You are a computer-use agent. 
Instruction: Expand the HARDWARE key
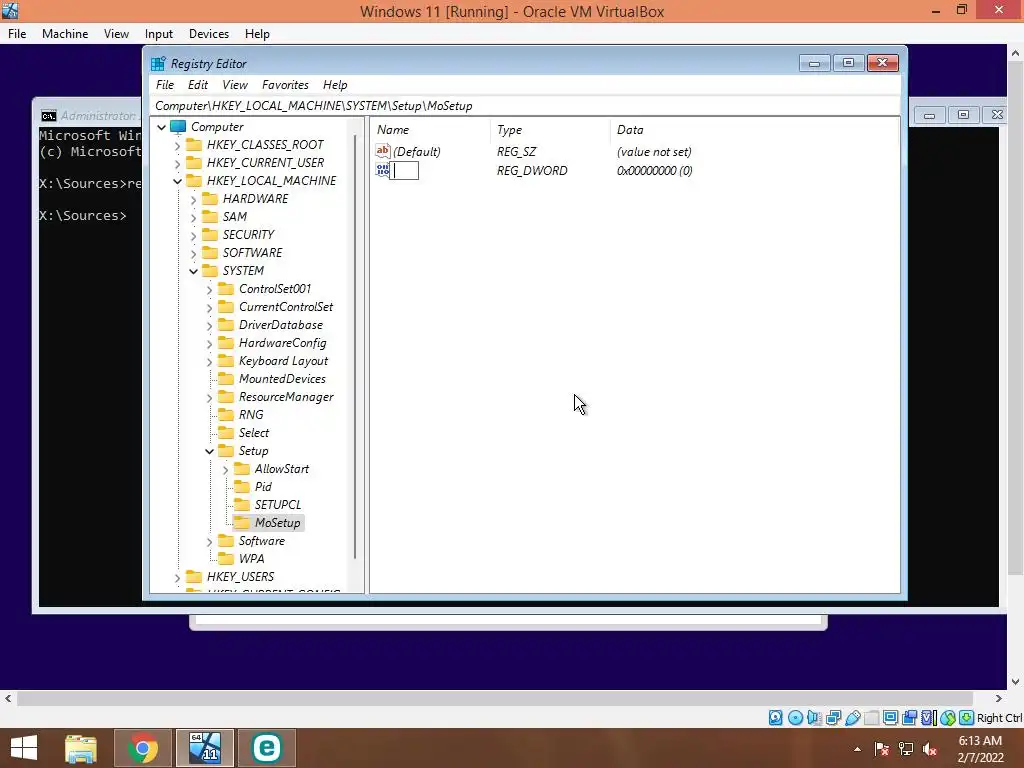[193, 199]
